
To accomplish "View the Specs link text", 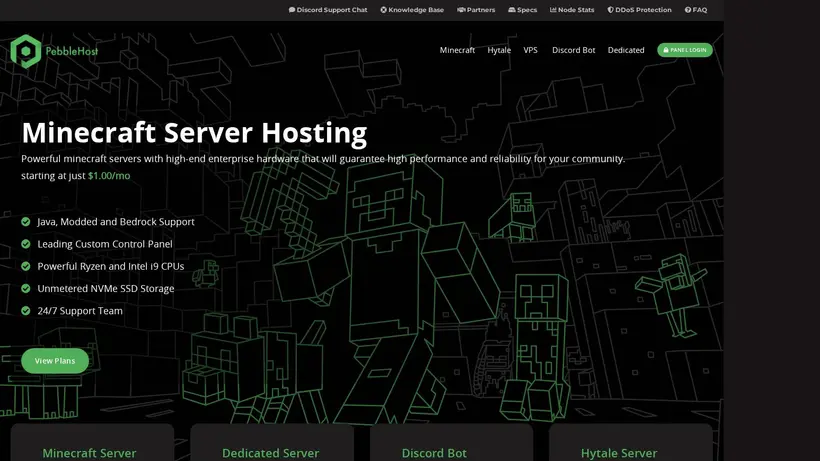I will pyautogui.click(x=527, y=10).
